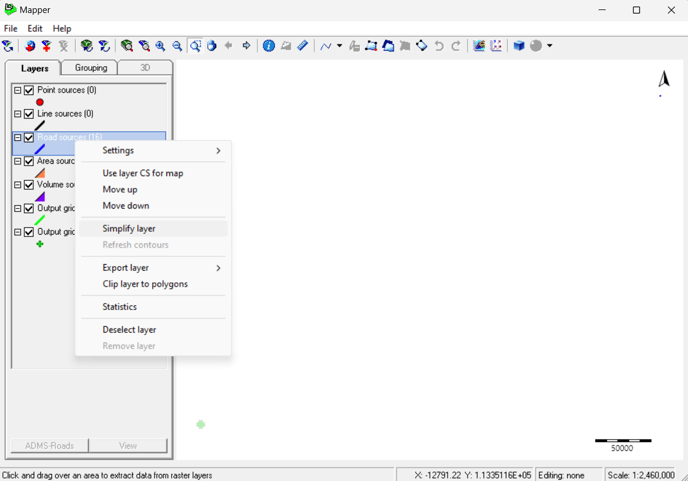Click the blue information identify icon
Screen dimensions: 688x481
(269, 46)
